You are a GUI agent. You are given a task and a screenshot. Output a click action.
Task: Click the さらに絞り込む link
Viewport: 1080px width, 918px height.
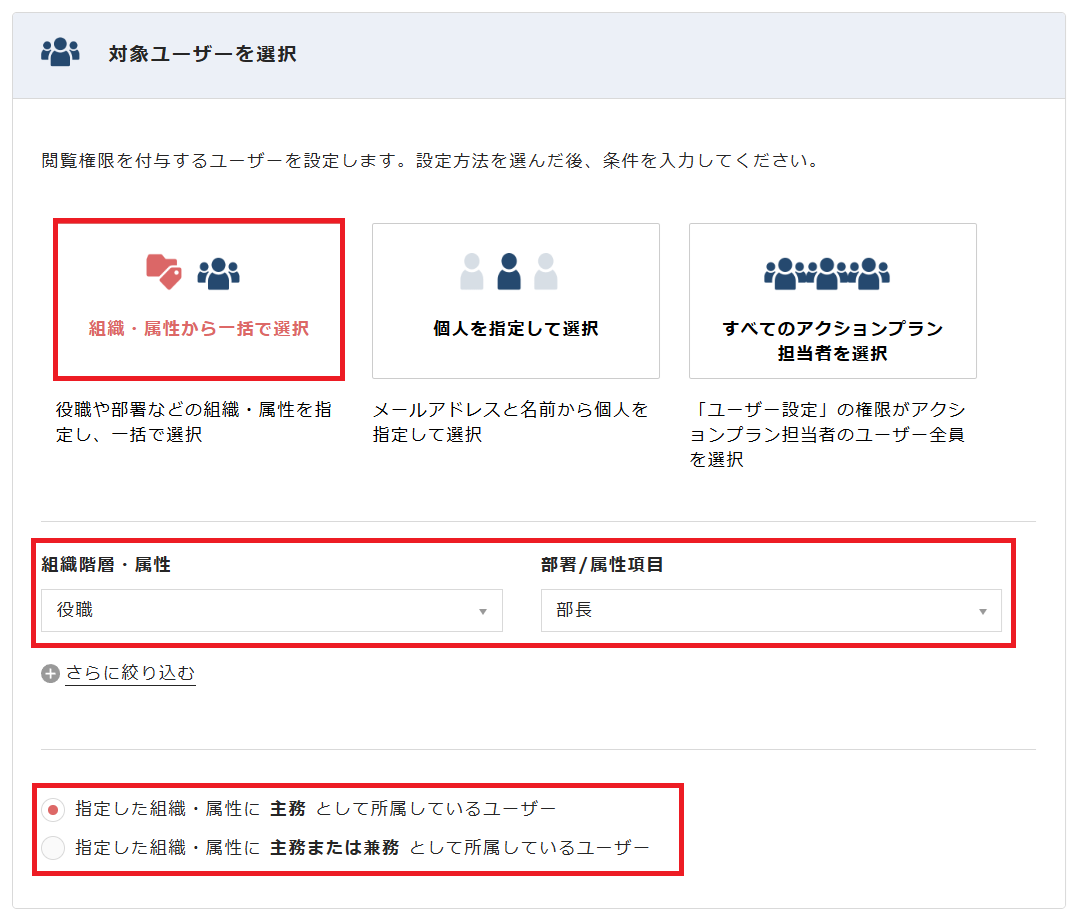(130, 673)
